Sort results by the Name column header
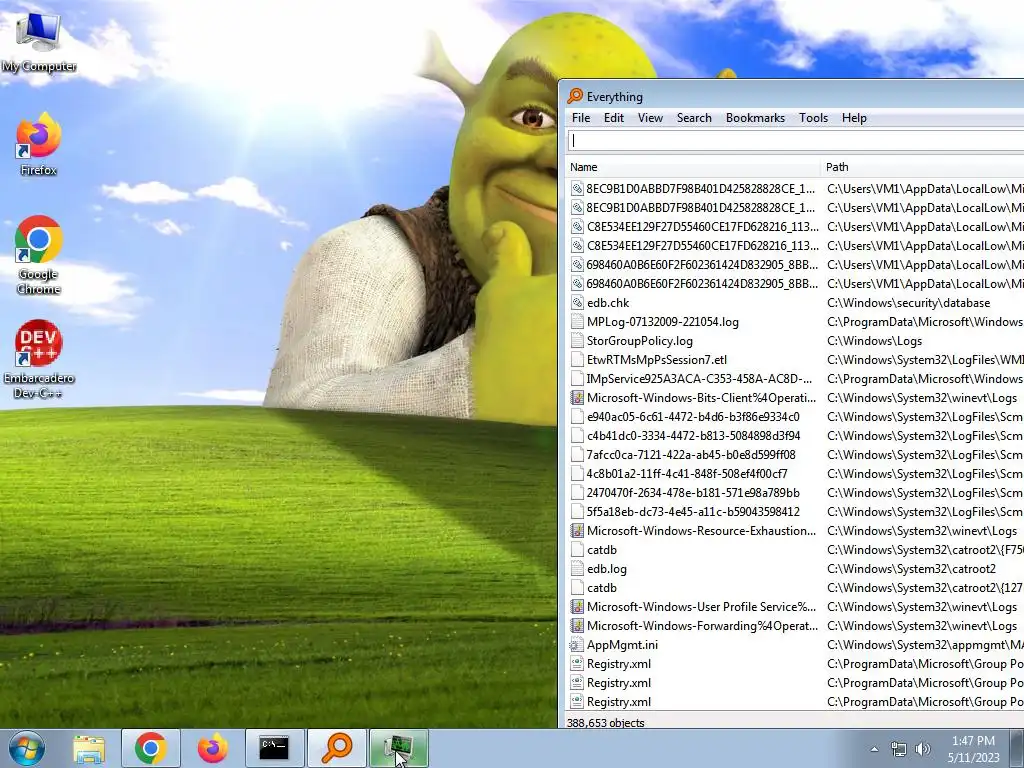This screenshot has height=768, width=1024. (x=692, y=167)
